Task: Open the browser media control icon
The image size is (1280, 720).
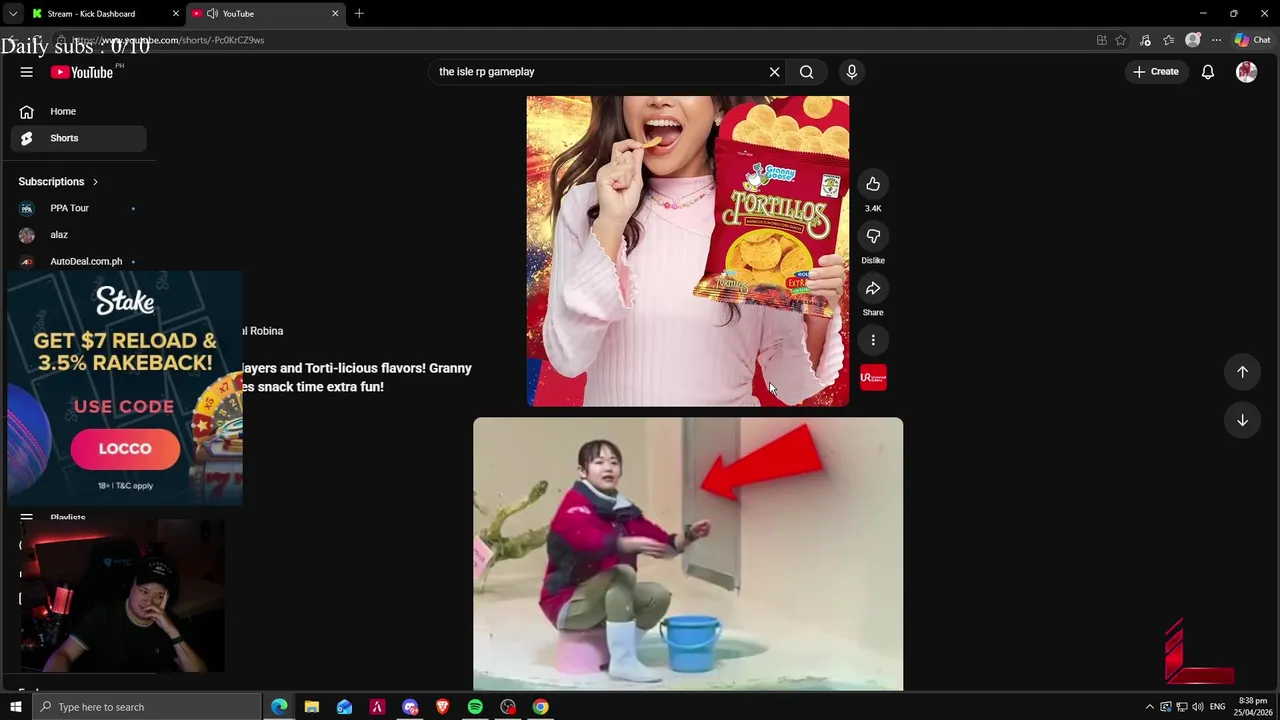Action: [x=1145, y=40]
